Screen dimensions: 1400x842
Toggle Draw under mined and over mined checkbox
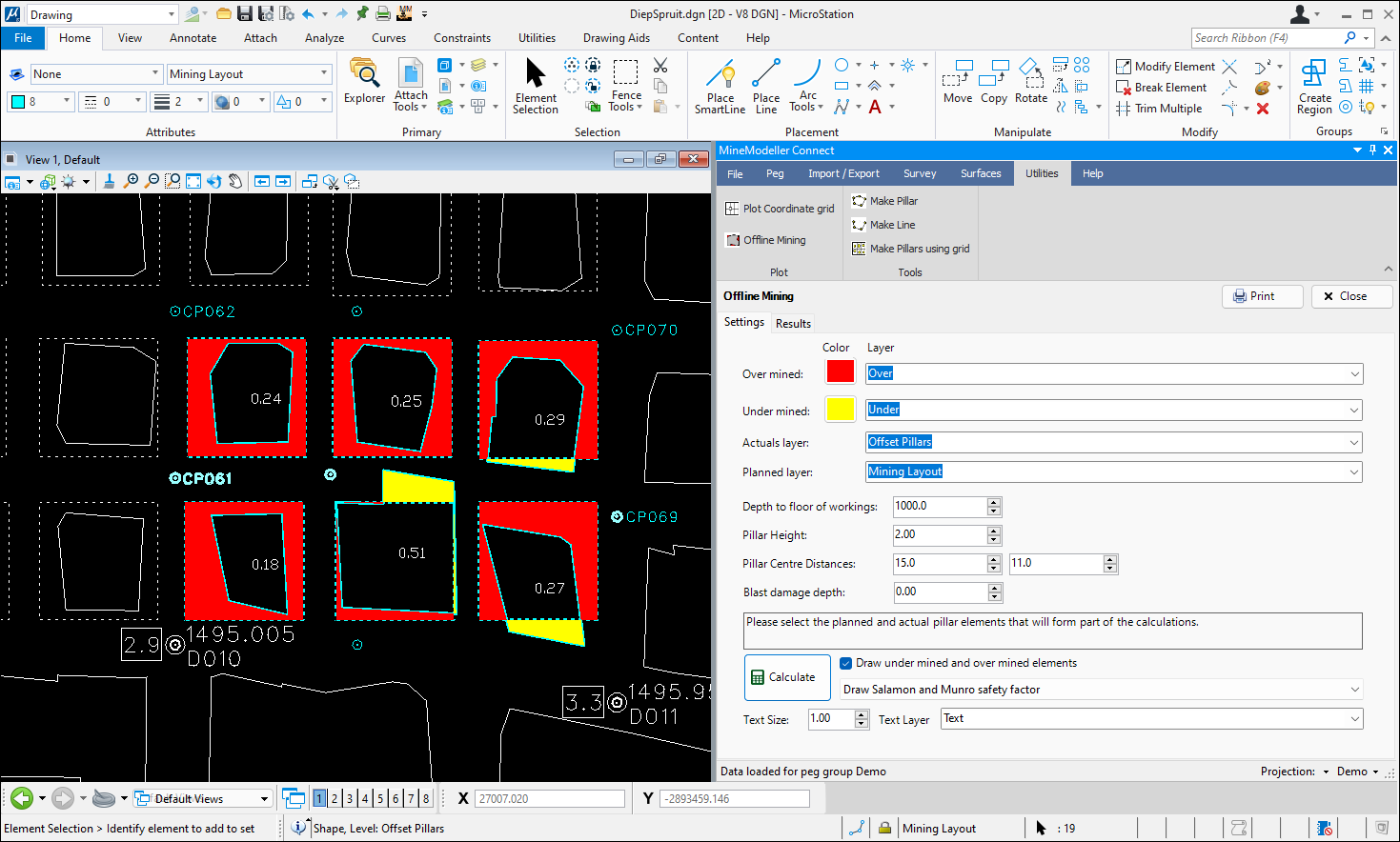[x=845, y=663]
